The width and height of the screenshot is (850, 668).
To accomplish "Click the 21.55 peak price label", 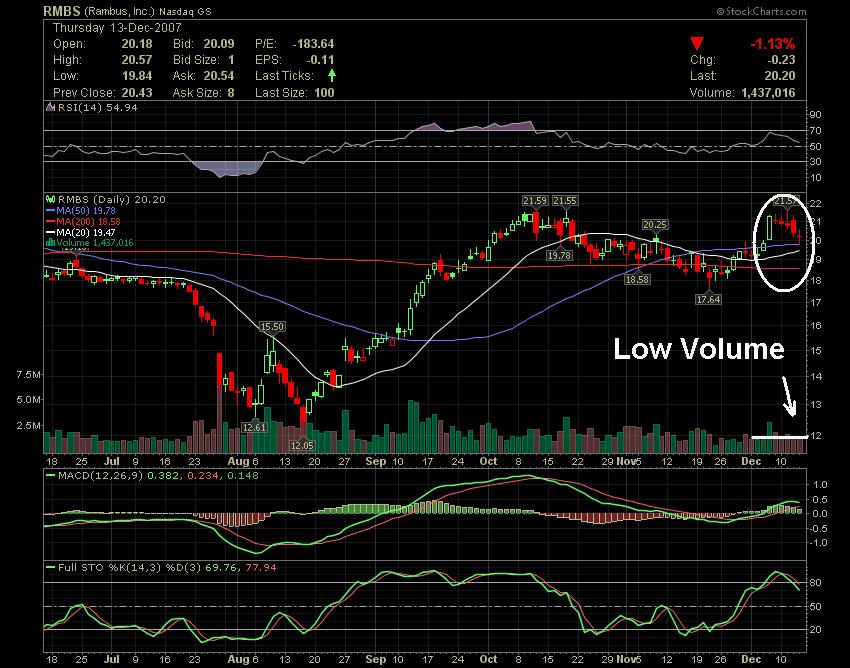I will click(x=564, y=201).
